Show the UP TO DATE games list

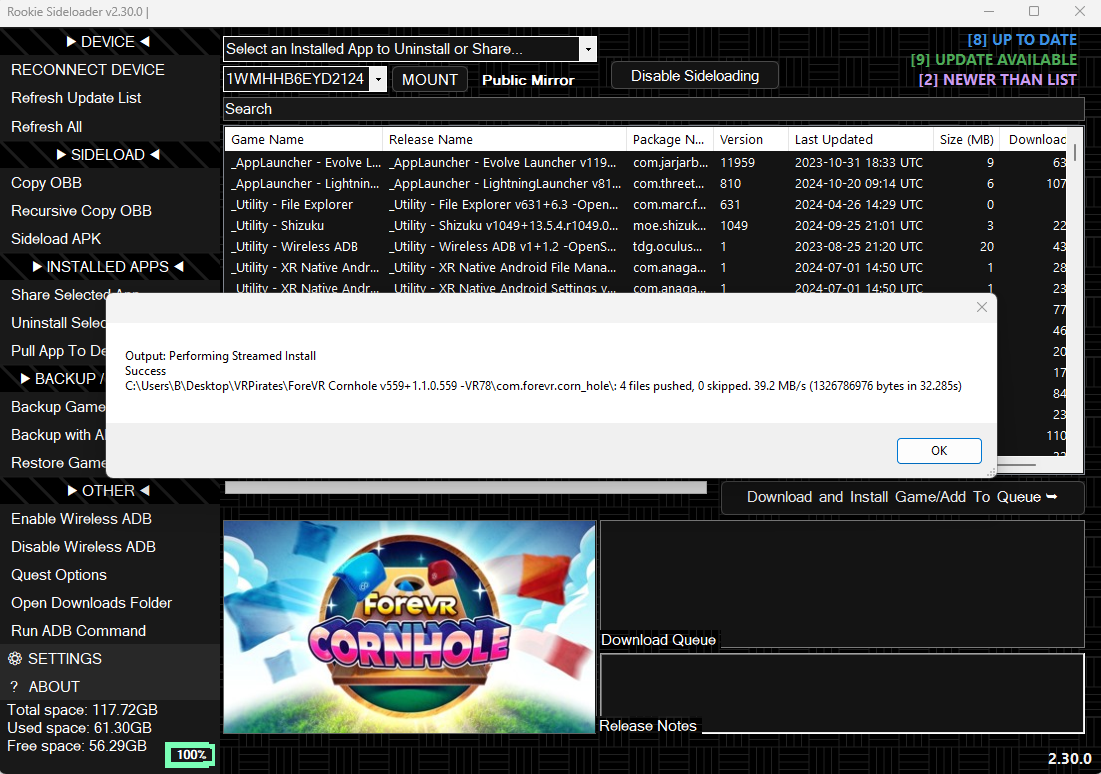coord(1021,40)
